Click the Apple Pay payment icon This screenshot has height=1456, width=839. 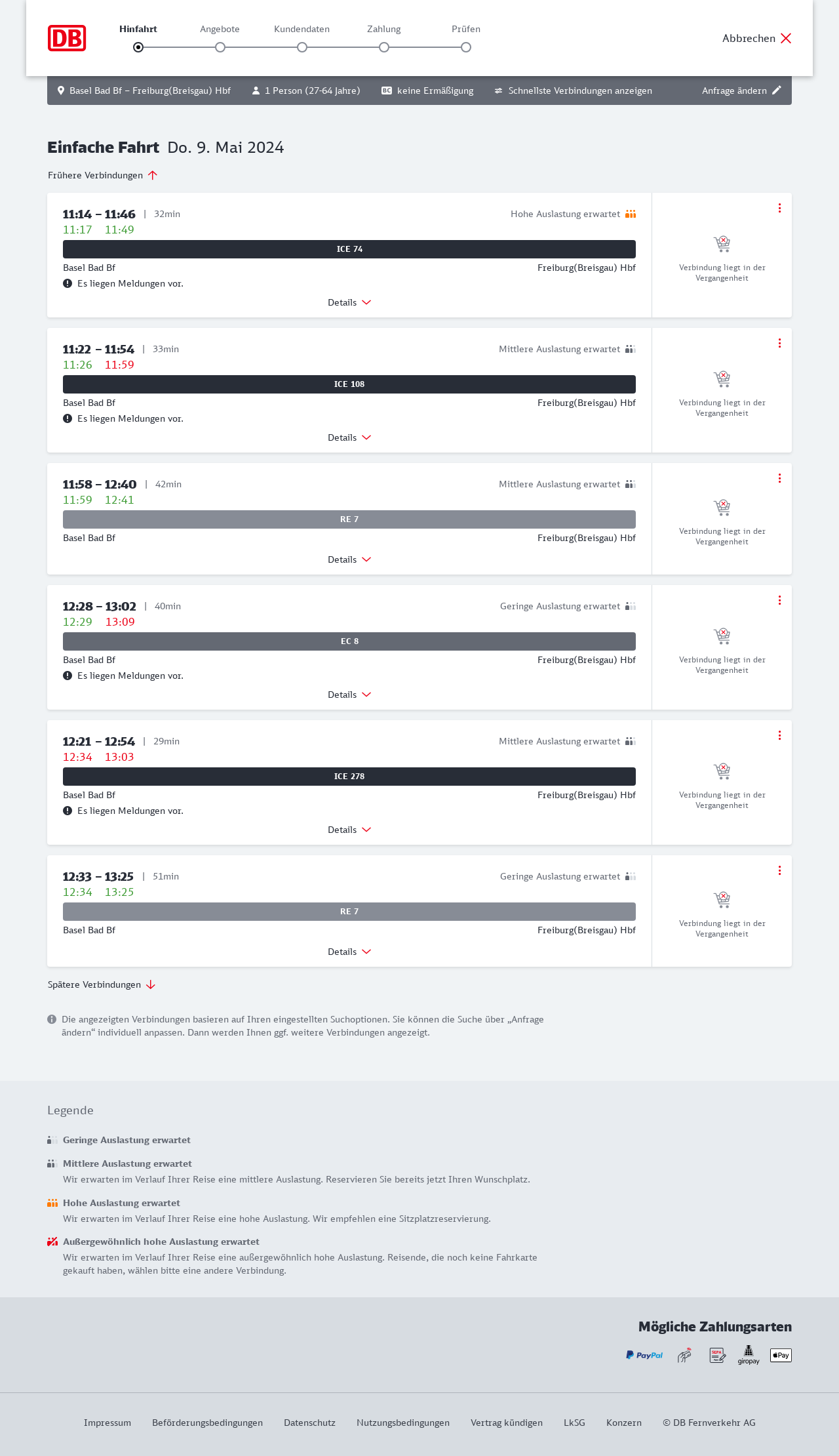coord(781,1355)
